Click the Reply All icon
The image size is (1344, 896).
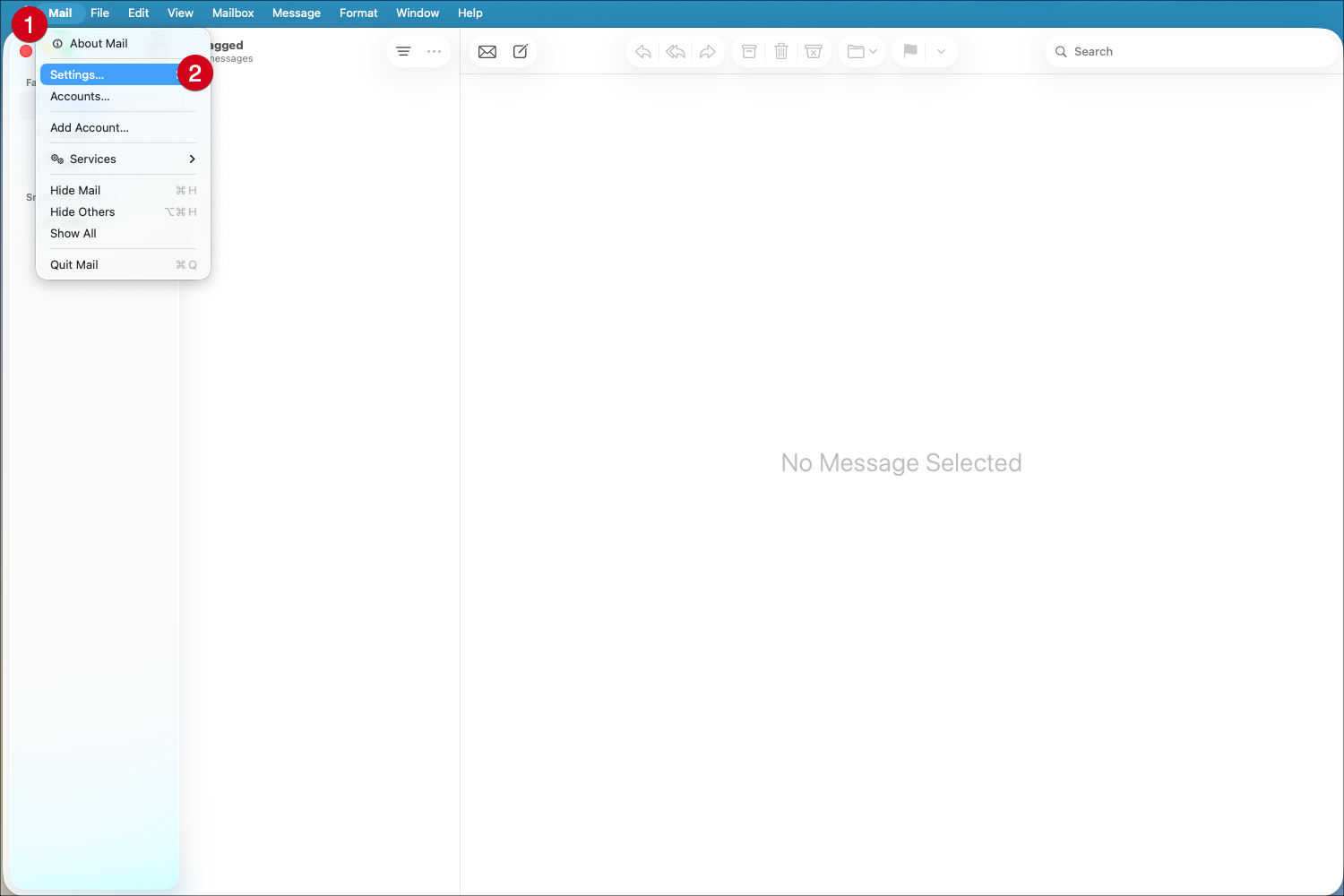click(675, 51)
